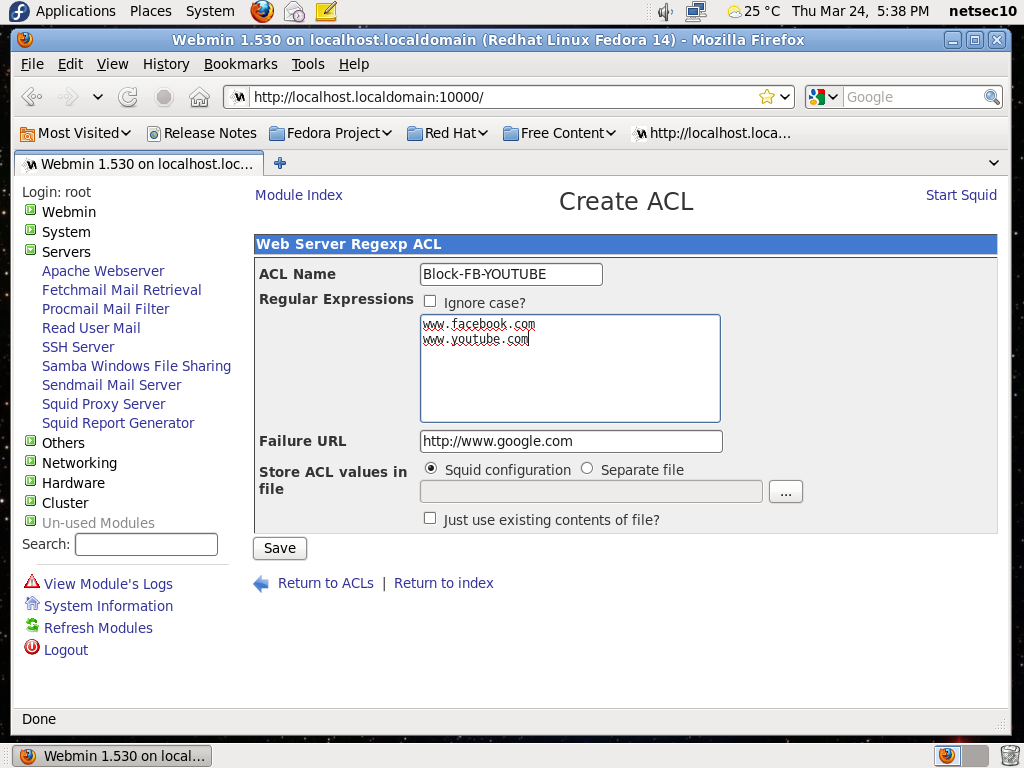The image size is (1024, 768).
Task: Select the Separate file radio button
Action: 586,468
